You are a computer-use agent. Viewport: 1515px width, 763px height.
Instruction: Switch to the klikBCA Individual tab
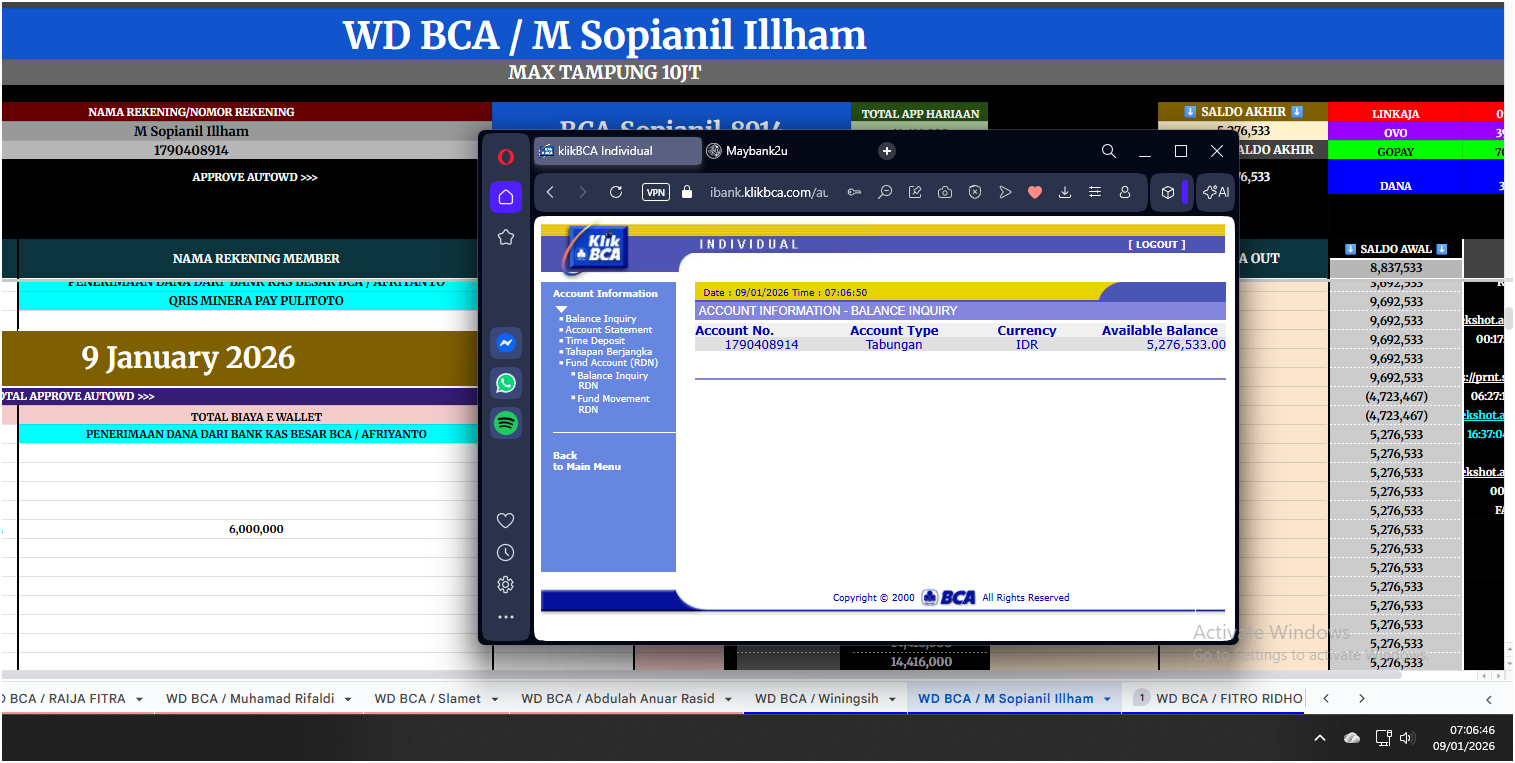click(x=617, y=151)
